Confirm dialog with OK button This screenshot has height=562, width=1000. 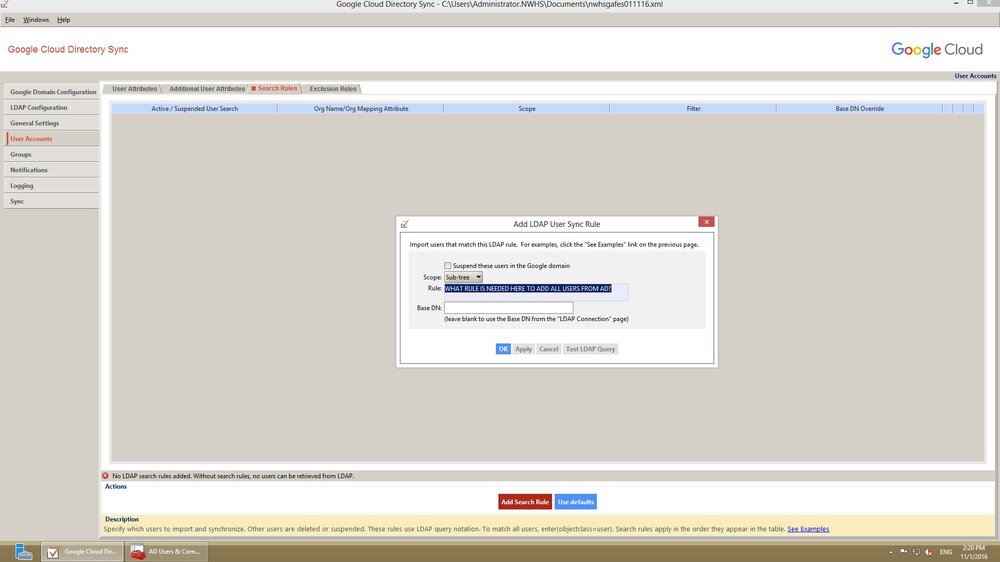[x=503, y=349]
